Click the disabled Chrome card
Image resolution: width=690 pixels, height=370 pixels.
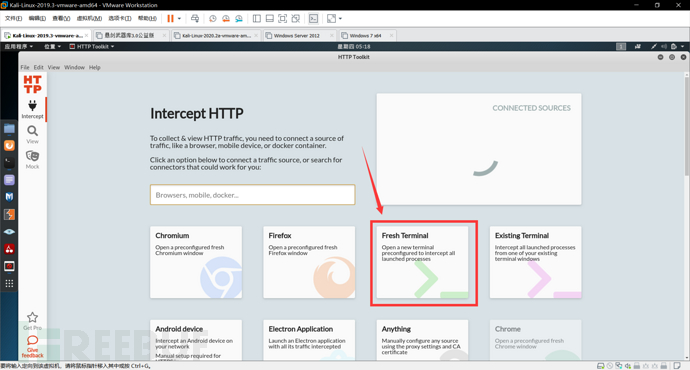coord(536,340)
